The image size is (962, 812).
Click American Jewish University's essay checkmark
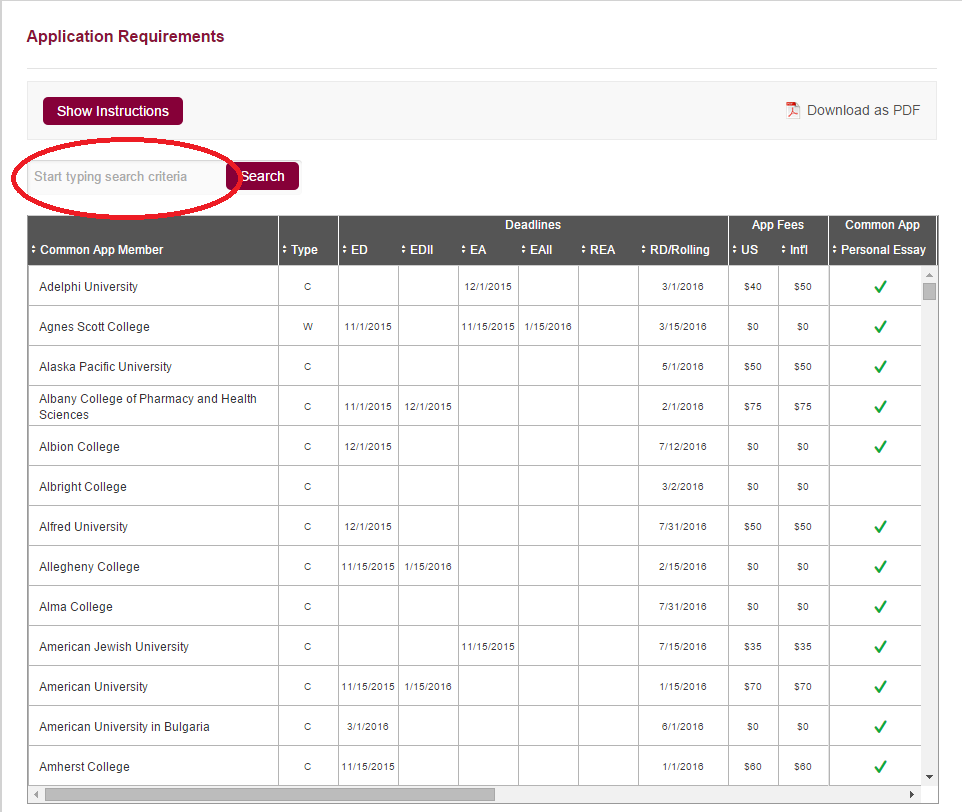click(880, 646)
